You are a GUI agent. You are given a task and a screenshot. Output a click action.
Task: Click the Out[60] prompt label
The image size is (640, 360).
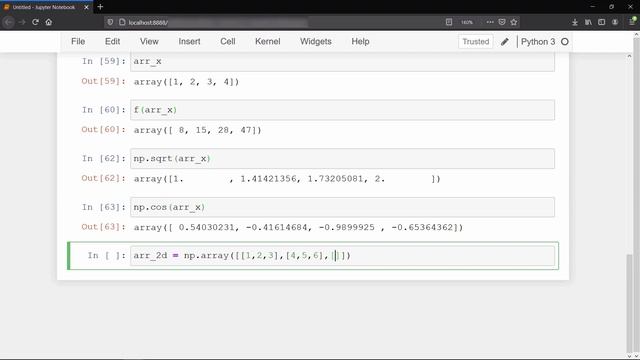tap(104, 129)
